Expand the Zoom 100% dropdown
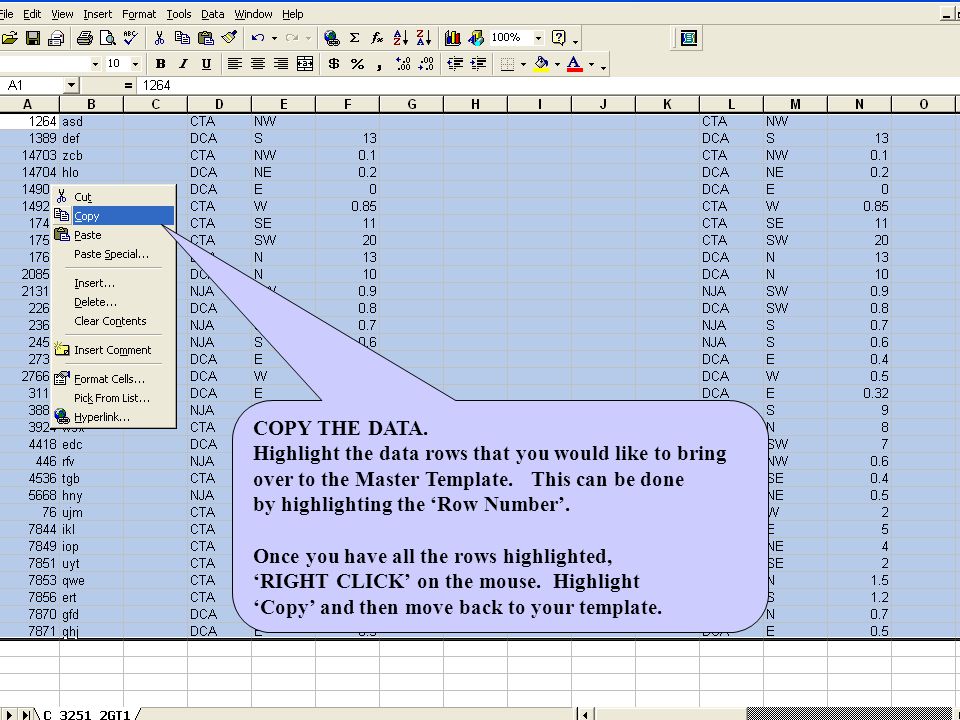 [538, 38]
